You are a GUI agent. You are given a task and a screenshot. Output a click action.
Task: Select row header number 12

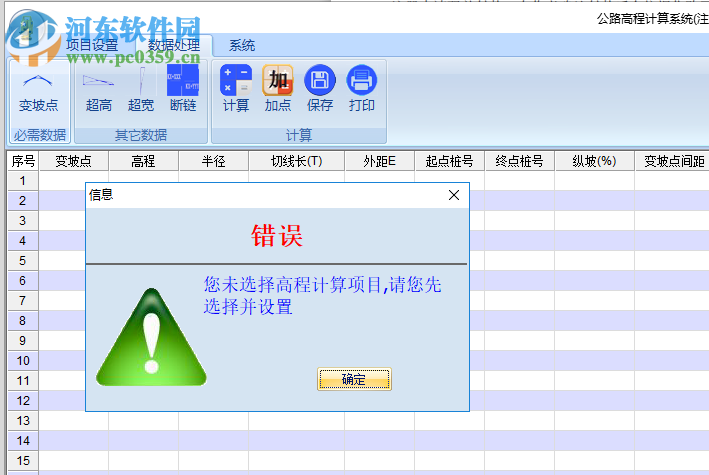tap(23, 400)
